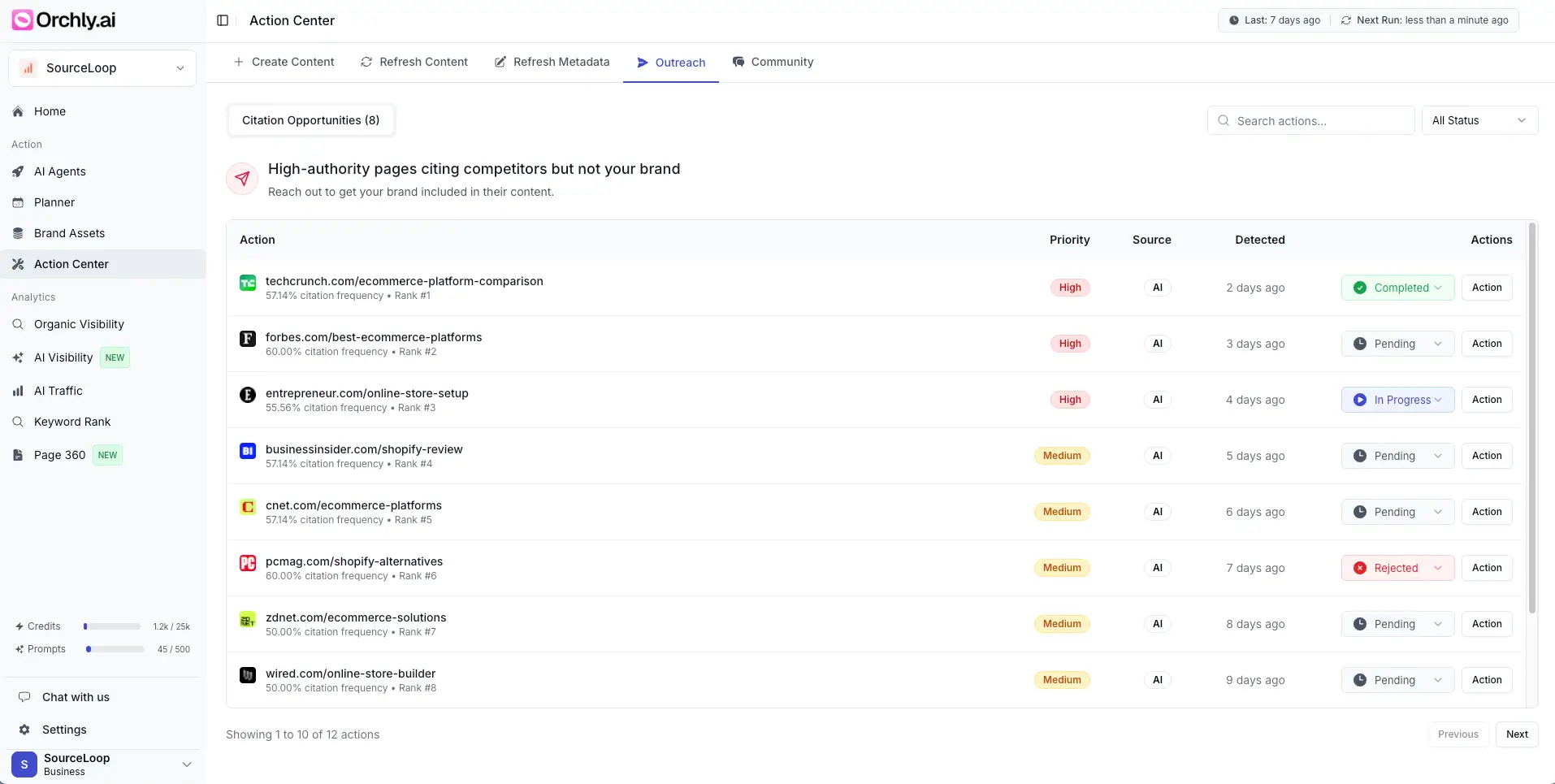Open the Refresh Metadata tab
Viewport: 1555px width, 784px height.
click(552, 62)
